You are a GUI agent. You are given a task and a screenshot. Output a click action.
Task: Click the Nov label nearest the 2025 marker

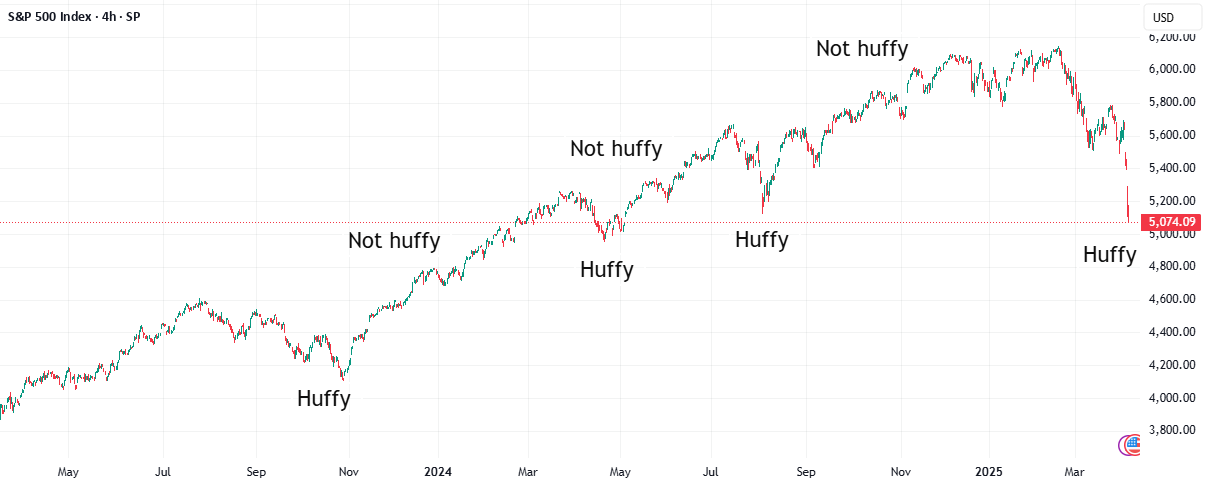click(x=900, y=470)
